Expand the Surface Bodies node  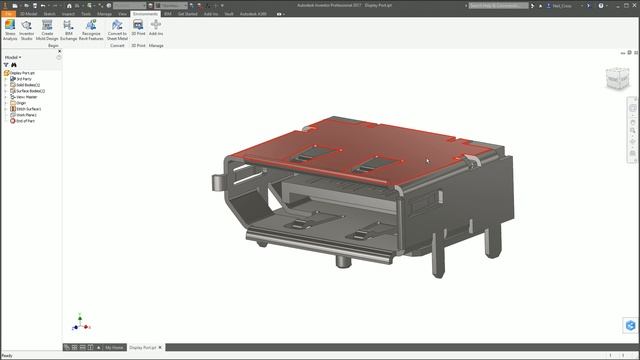(x=6, y=91)
